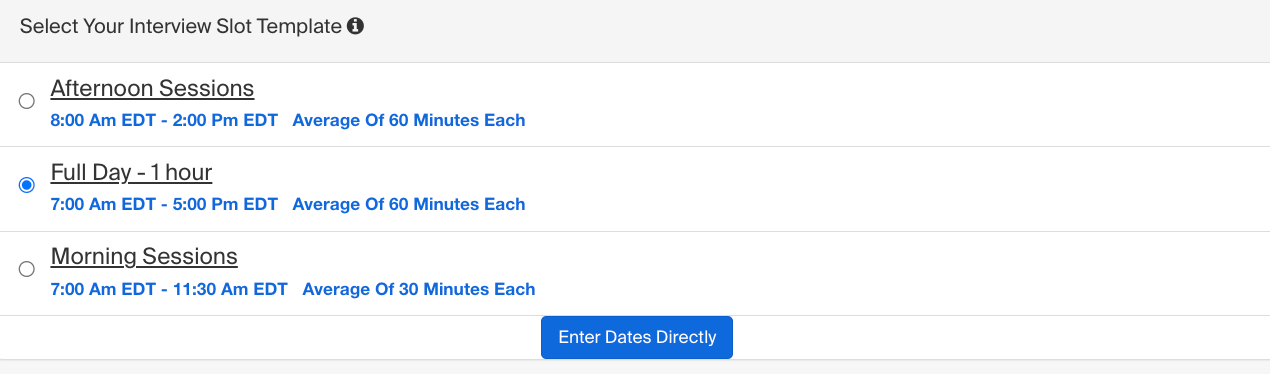Click Average Of 60 Minutes Each under Afternoon Sessions
The image size is (1270, 374).
(408, 120)
